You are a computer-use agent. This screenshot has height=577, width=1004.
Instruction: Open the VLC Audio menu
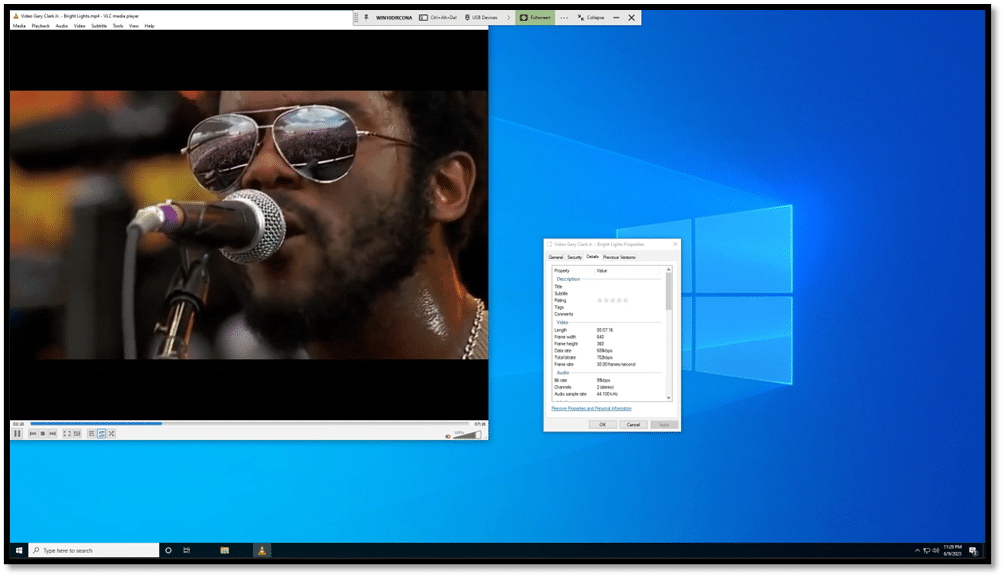pos(61,26)
